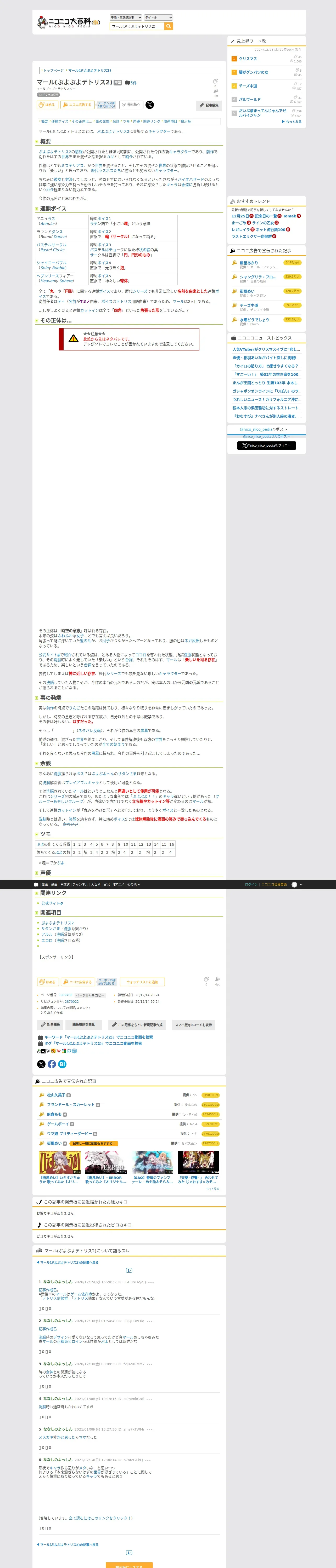
Task: Click the 記事編集 button near title
Action: click(209, 105)
